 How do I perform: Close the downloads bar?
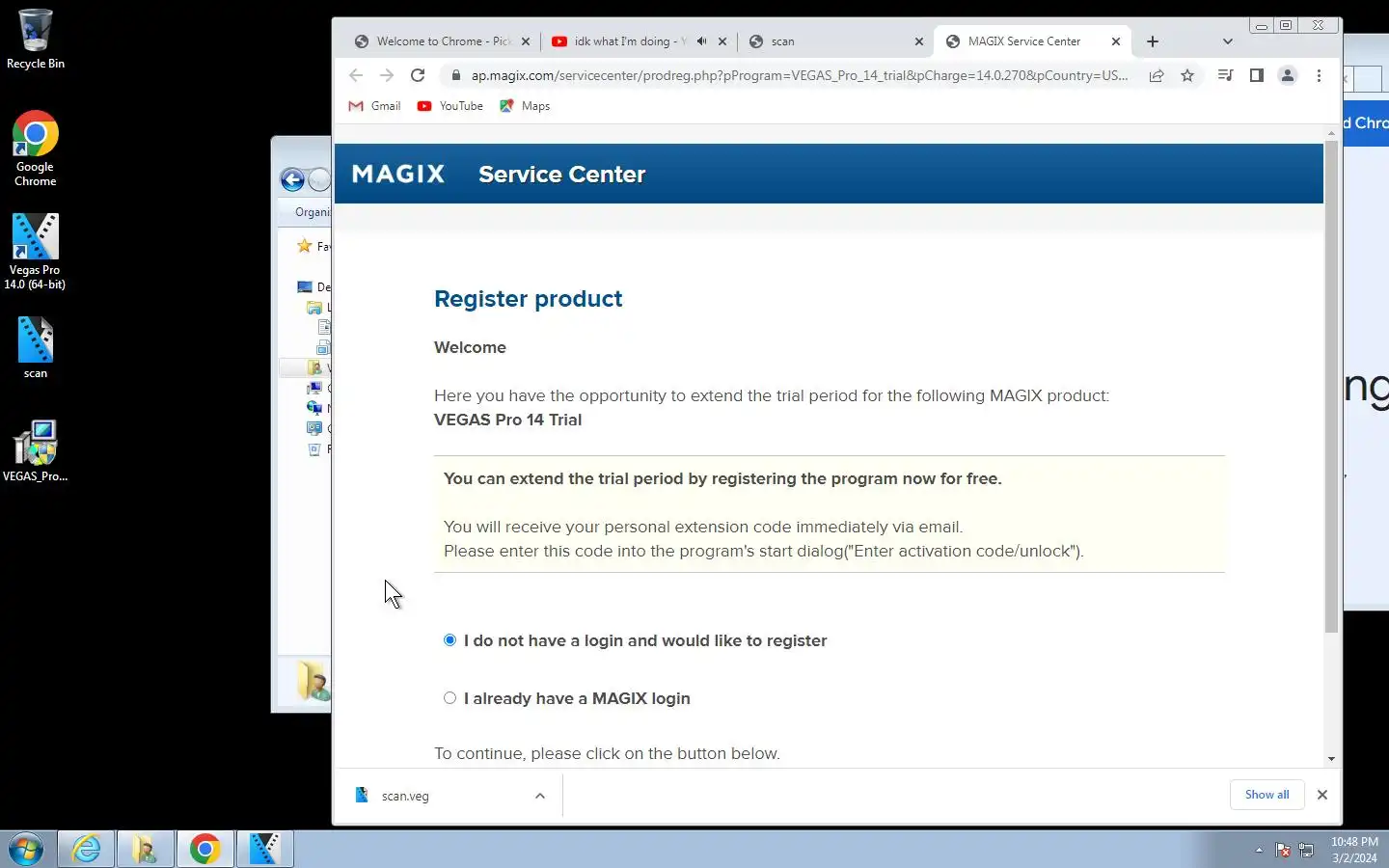(1322, 795)
